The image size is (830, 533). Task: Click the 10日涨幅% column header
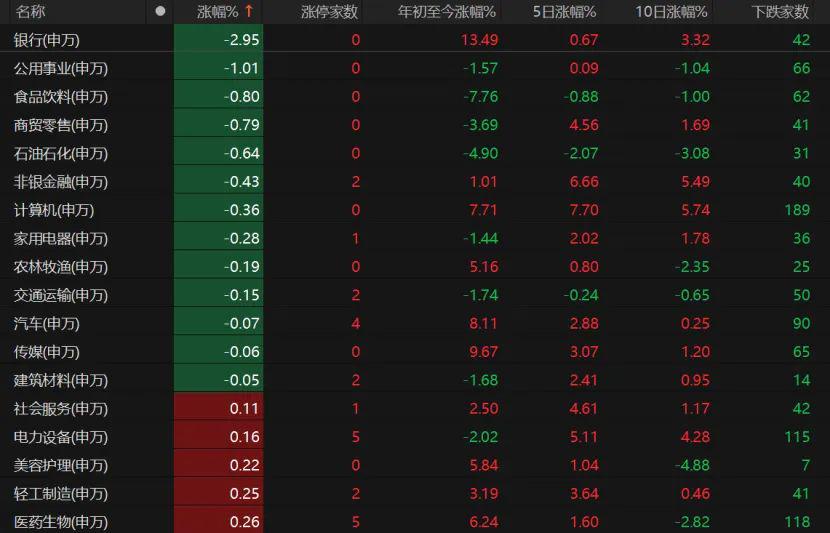point(671,12)
